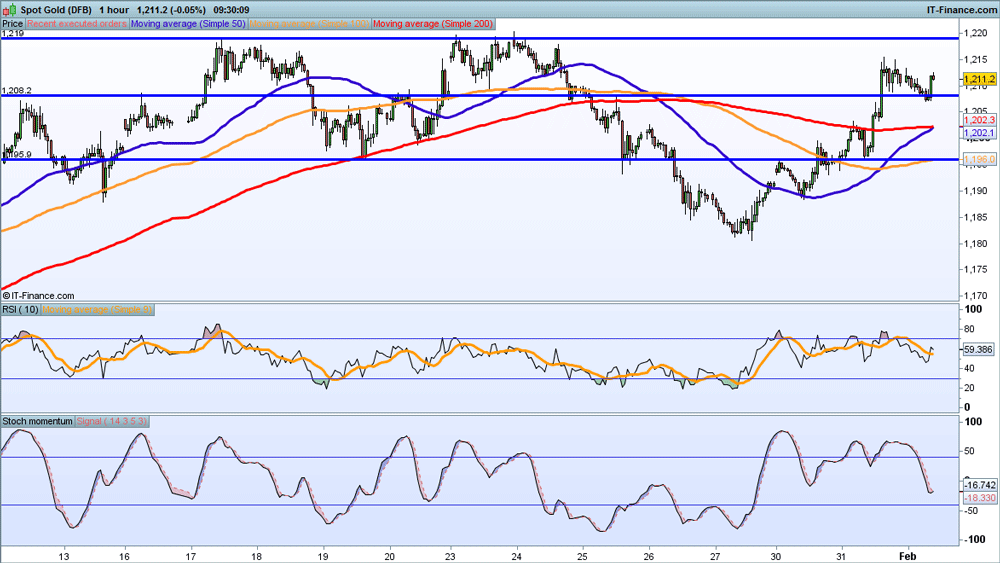Click the candlestick chart icon beside Spot Gold
1000x563 pixels.
(x=9, y=10)
